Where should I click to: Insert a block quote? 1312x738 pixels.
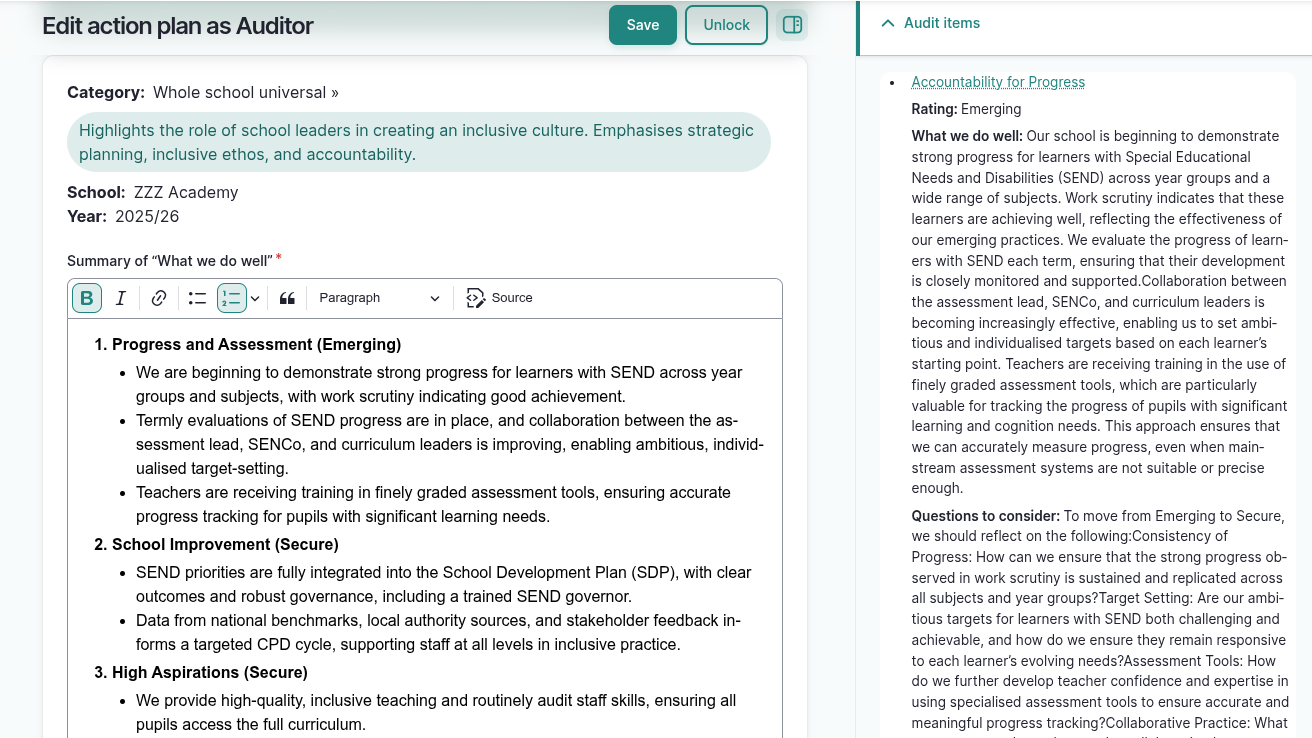287,297
